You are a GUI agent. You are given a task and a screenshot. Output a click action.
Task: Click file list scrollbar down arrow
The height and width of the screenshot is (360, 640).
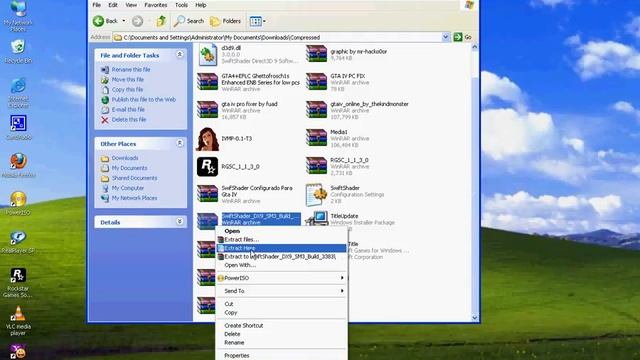[x=475, y=318]
